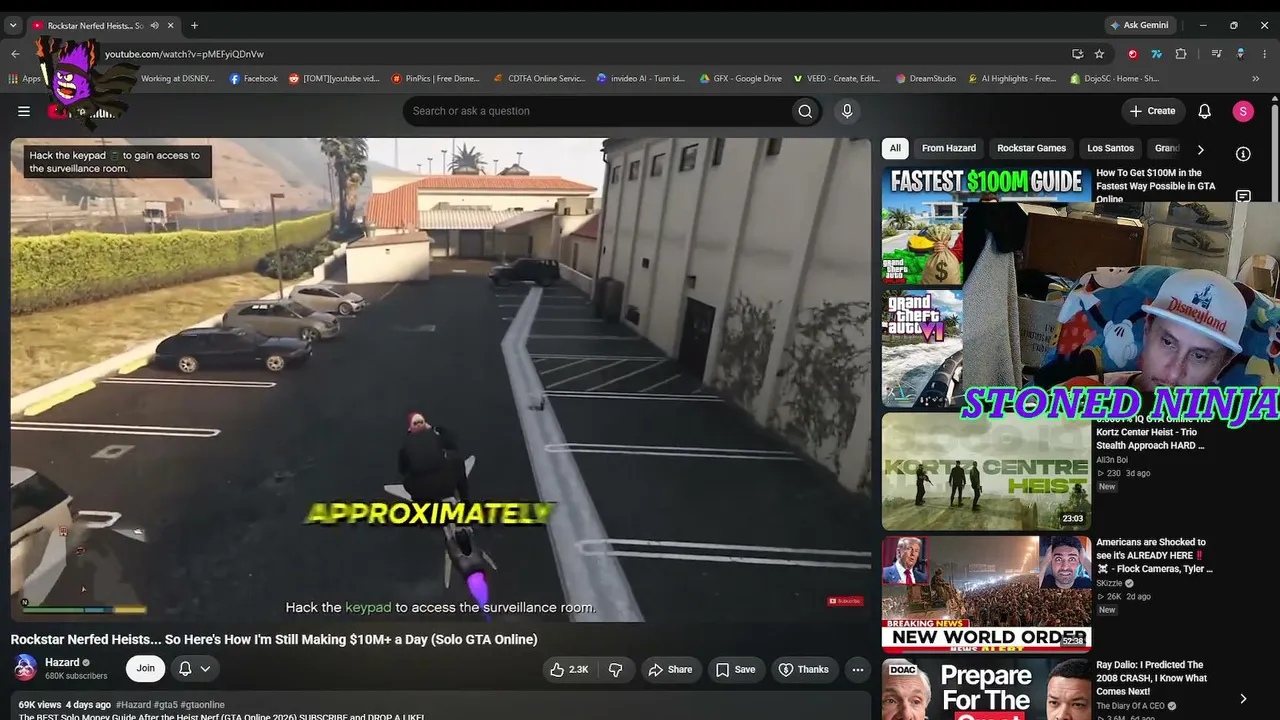Open the Apps bookmarks shortcut

pos(25,78)
